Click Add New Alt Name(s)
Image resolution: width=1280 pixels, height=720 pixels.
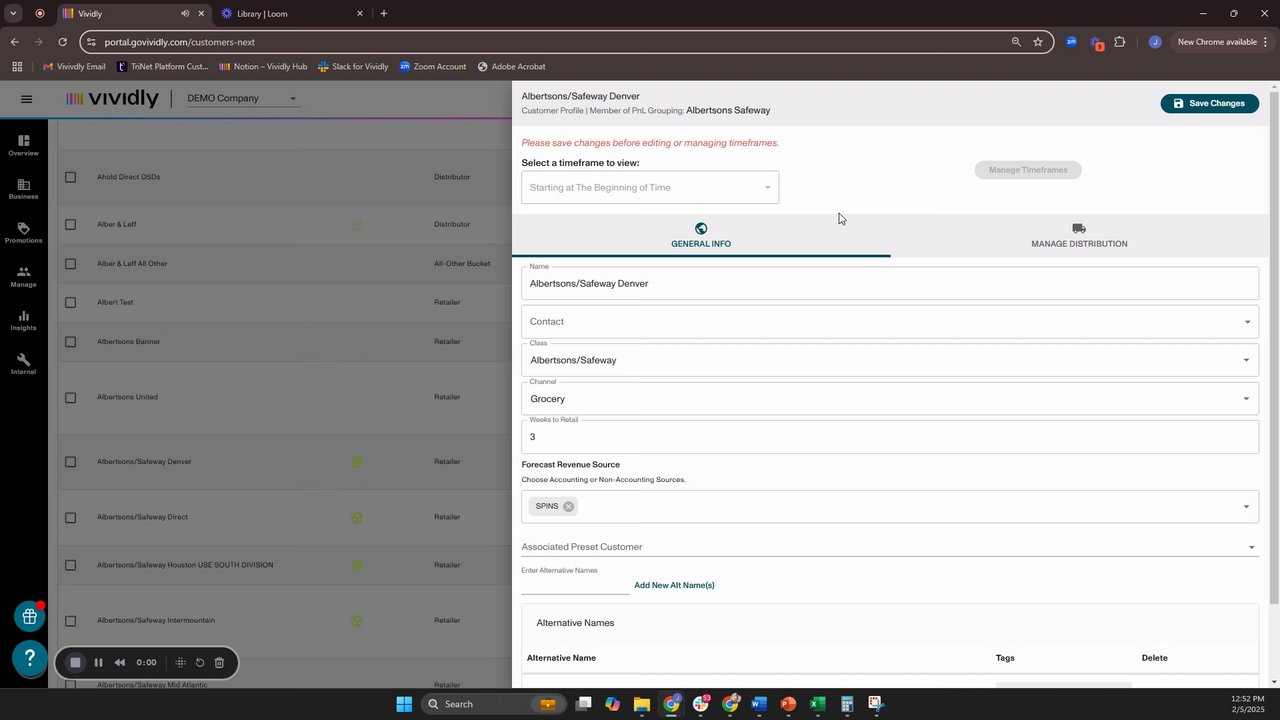pos(674,585)
